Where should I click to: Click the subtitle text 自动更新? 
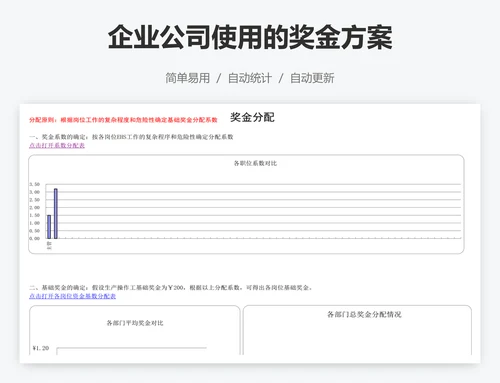(x=312, y=78)
